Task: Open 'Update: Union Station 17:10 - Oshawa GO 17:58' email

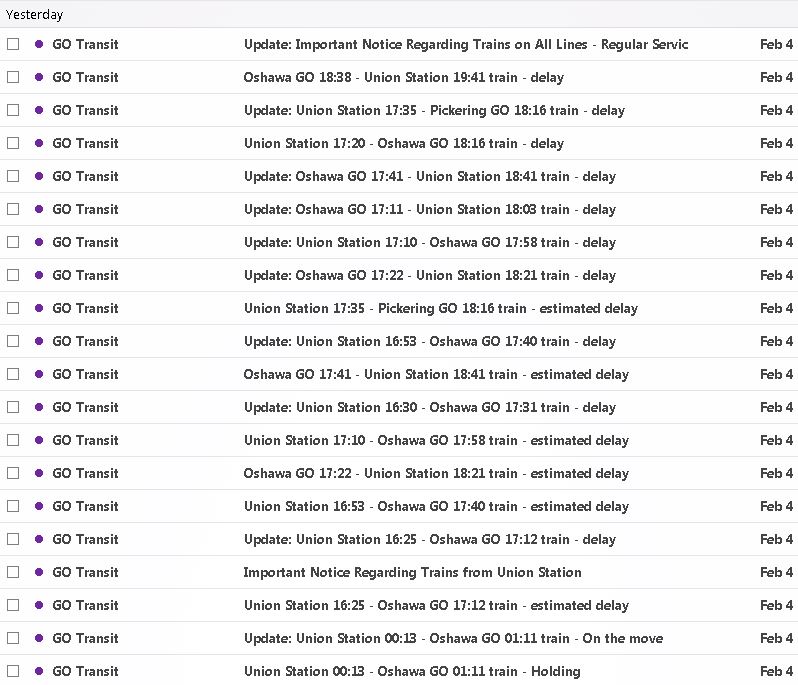Action: coord(430,242)
